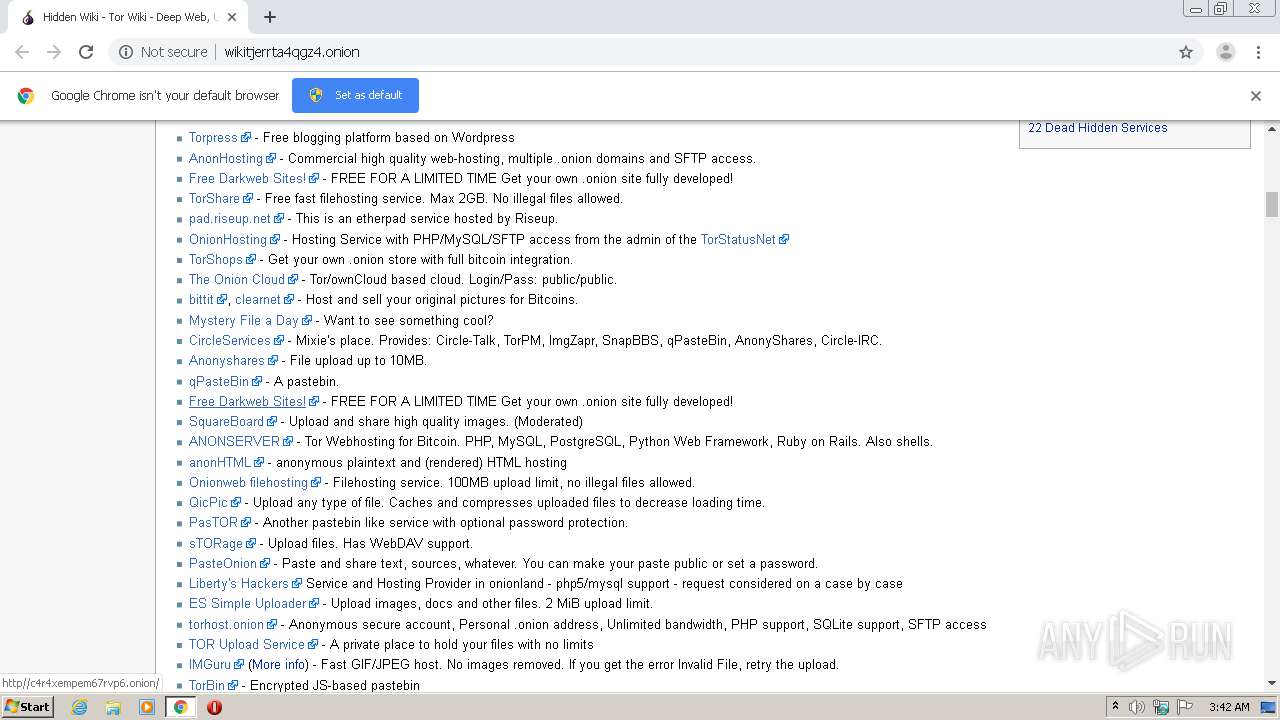Viewport: 1280px width, 720px height.
Task: Open the ANONSERVER link
Action: point(235,441)
